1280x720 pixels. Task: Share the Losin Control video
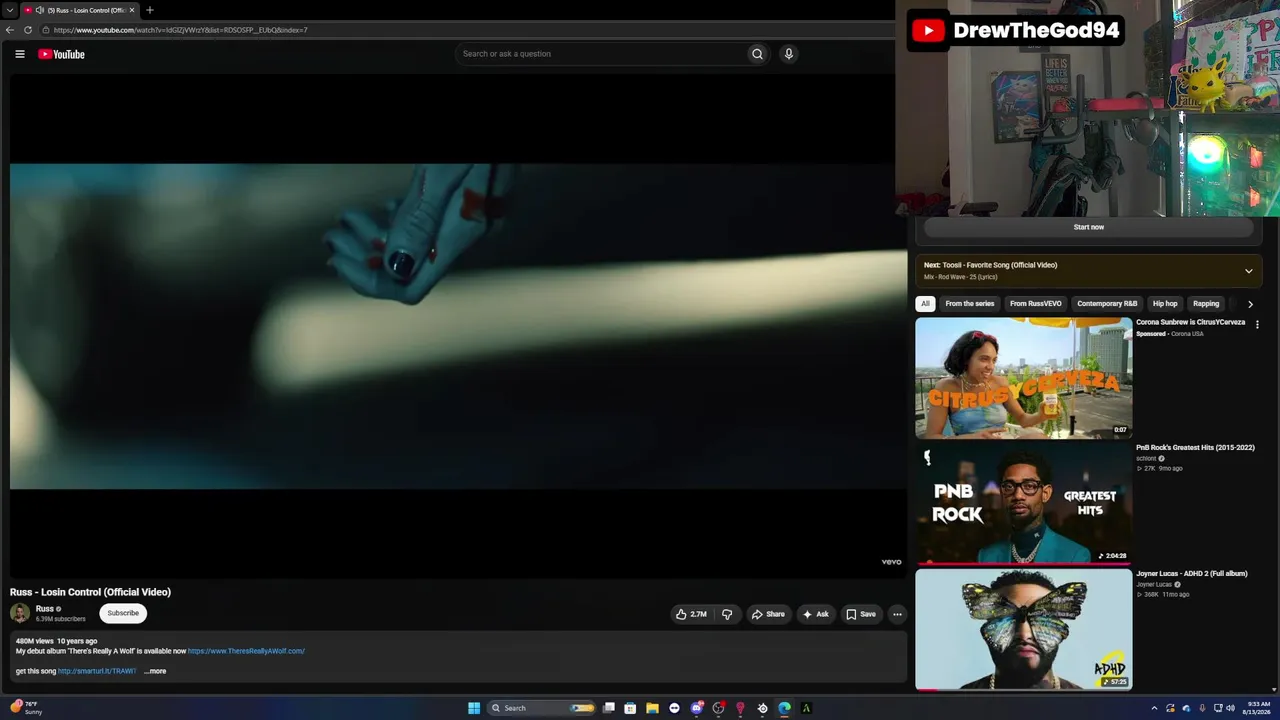point(768,614)
